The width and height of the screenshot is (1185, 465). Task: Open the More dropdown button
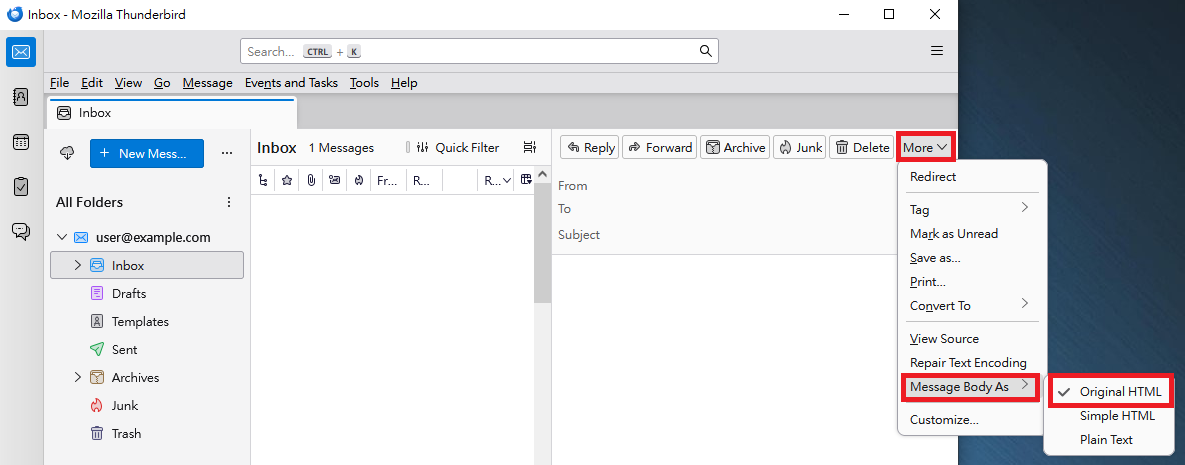pyautogui.click(x=926, y=147)
